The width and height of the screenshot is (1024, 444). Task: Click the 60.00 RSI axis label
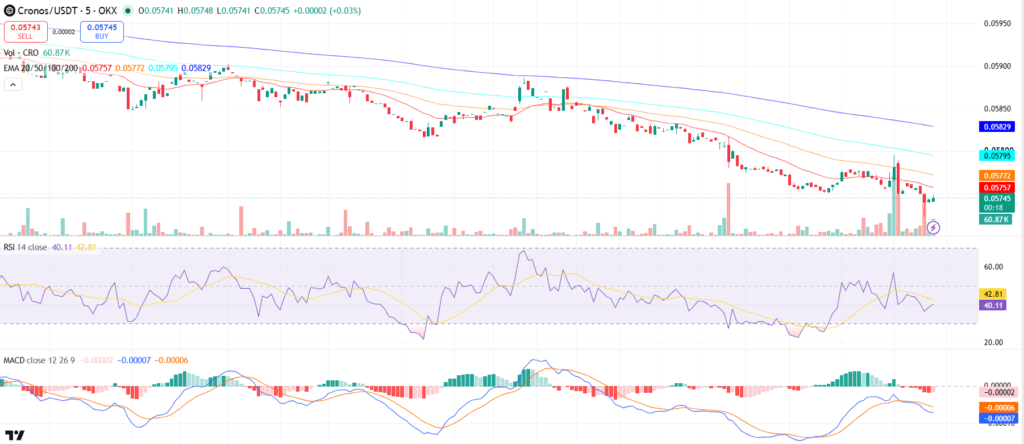[994, 266]
